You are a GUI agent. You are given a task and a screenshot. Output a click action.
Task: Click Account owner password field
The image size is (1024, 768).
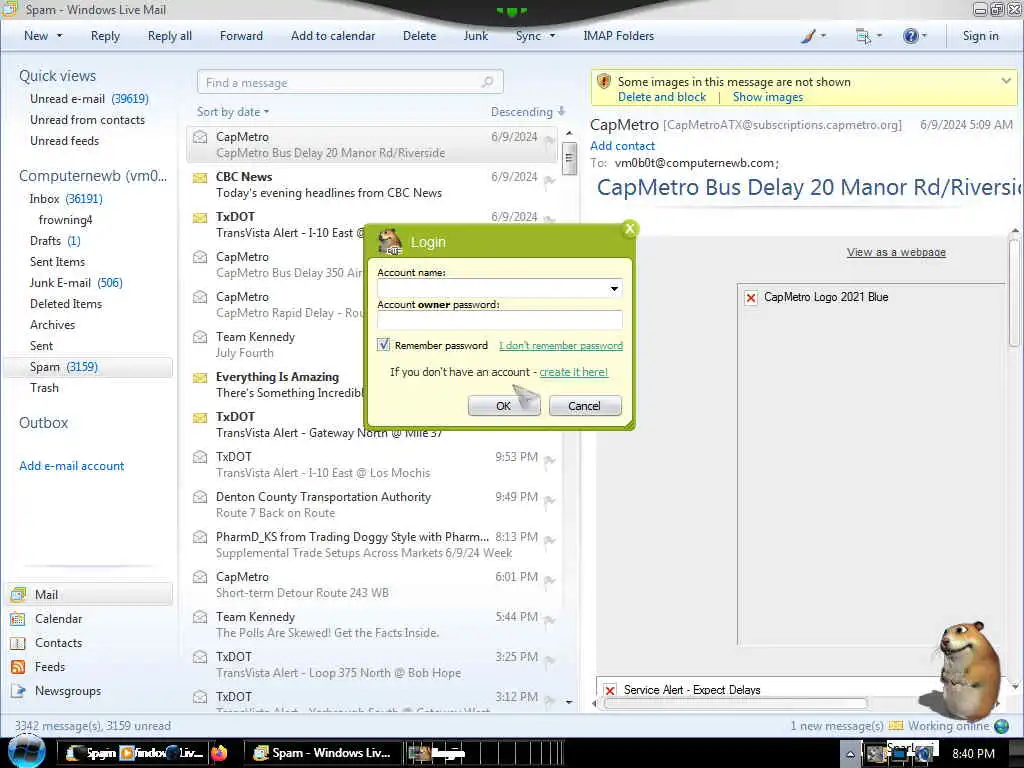point(500,320)
